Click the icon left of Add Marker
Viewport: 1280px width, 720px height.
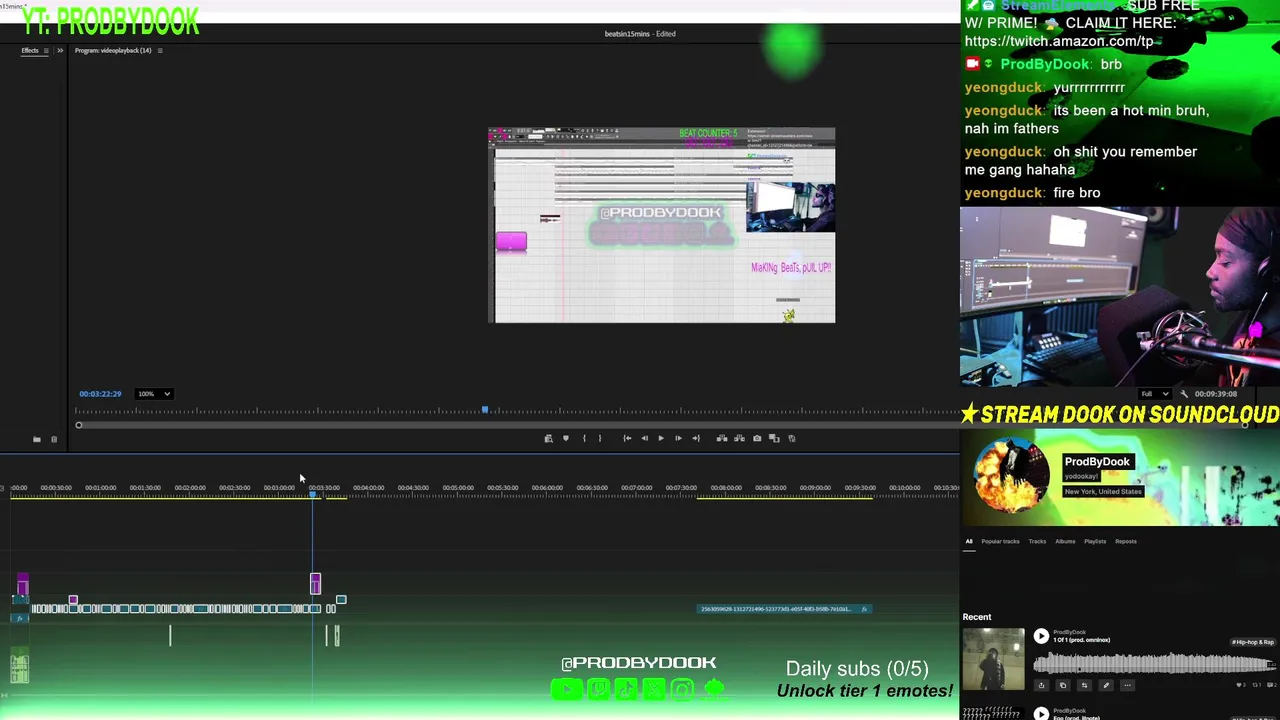[x=548, y=438]
